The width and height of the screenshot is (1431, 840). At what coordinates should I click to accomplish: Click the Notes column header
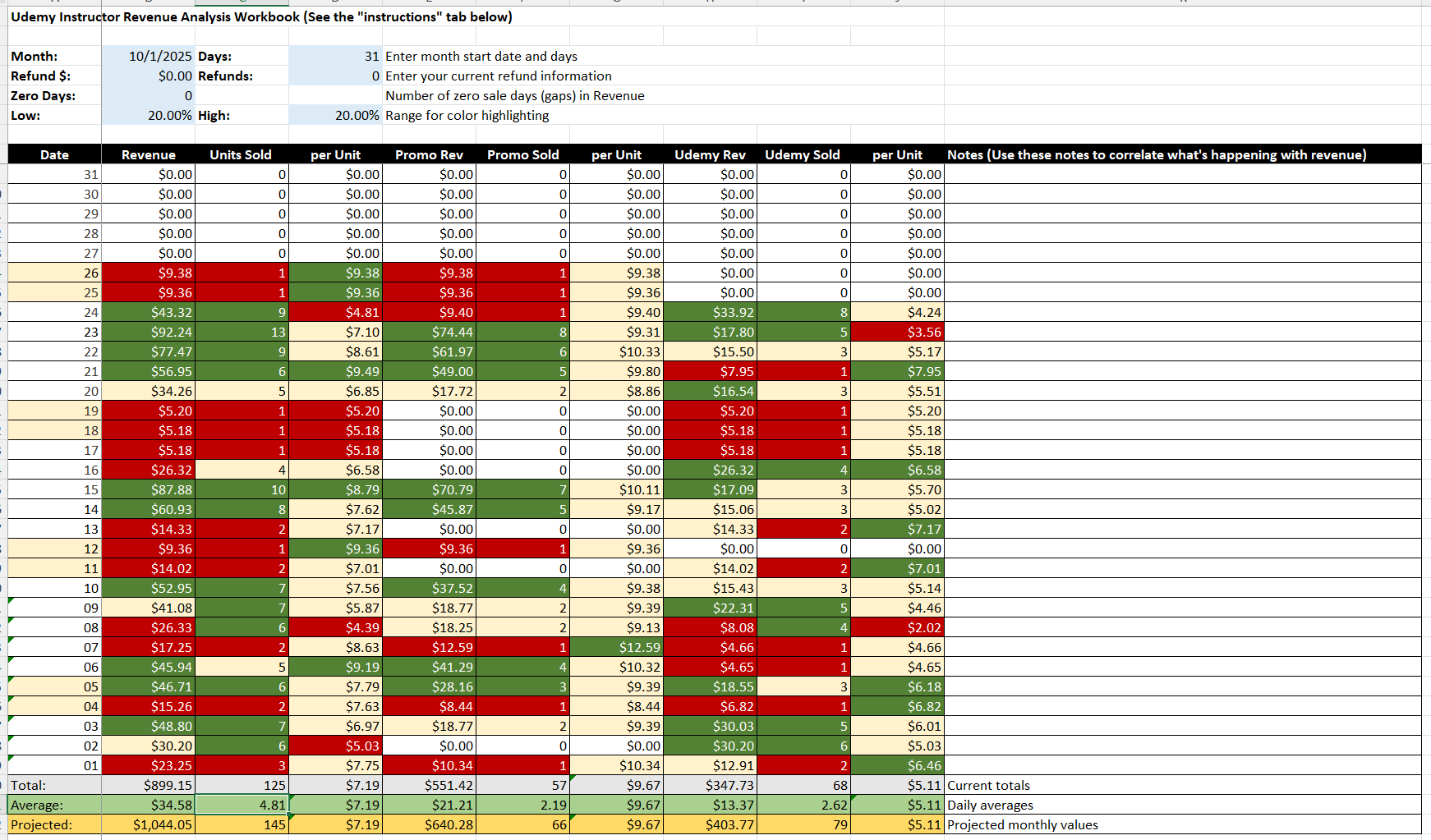(x=1183, y=154)
